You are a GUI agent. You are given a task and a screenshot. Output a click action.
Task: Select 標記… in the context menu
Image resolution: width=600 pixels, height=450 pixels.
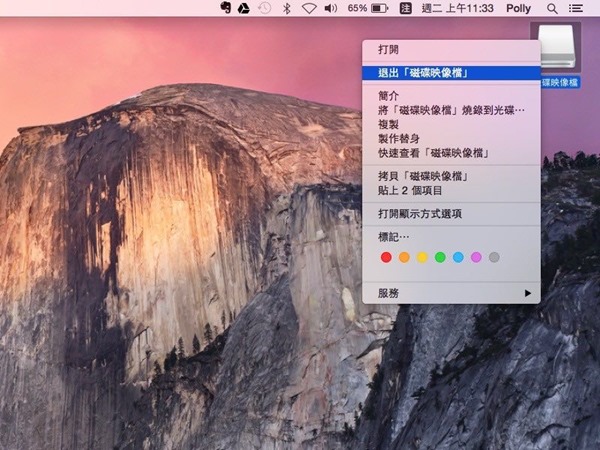[451, 236]
